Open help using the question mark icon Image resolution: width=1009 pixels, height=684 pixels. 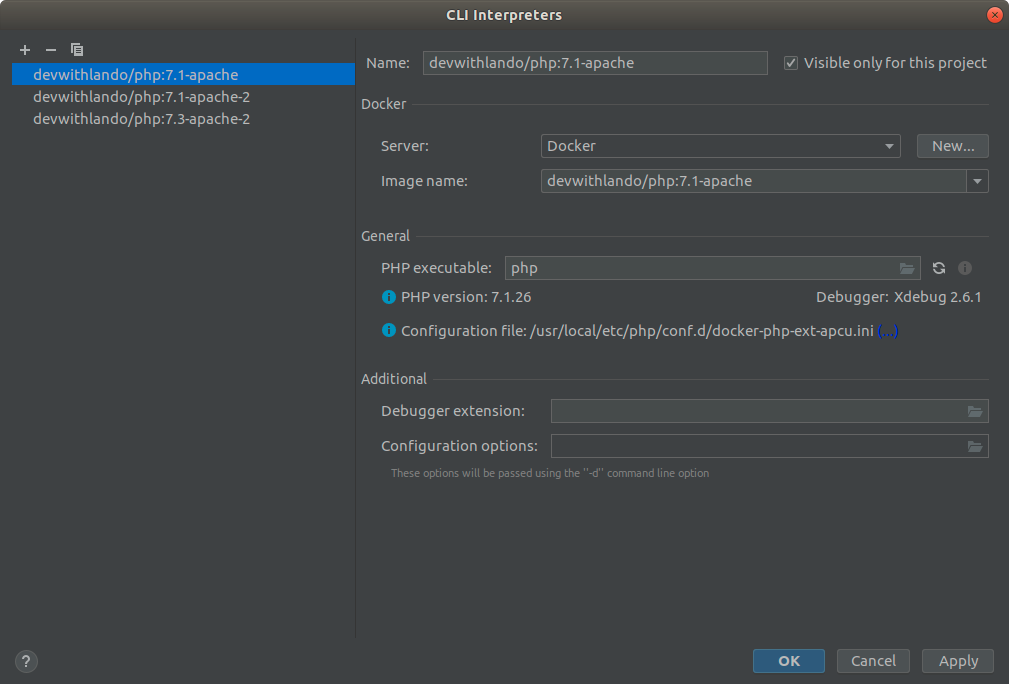25,661
